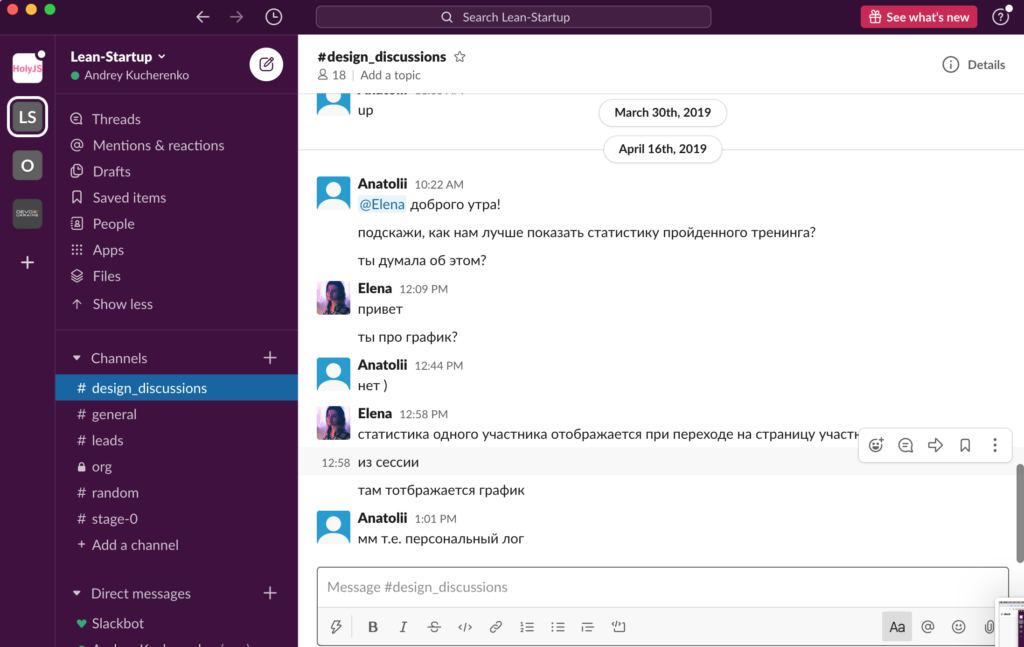Toggle inline code formatting
The image size is (1024, 647).
click(x=464, y=627)
